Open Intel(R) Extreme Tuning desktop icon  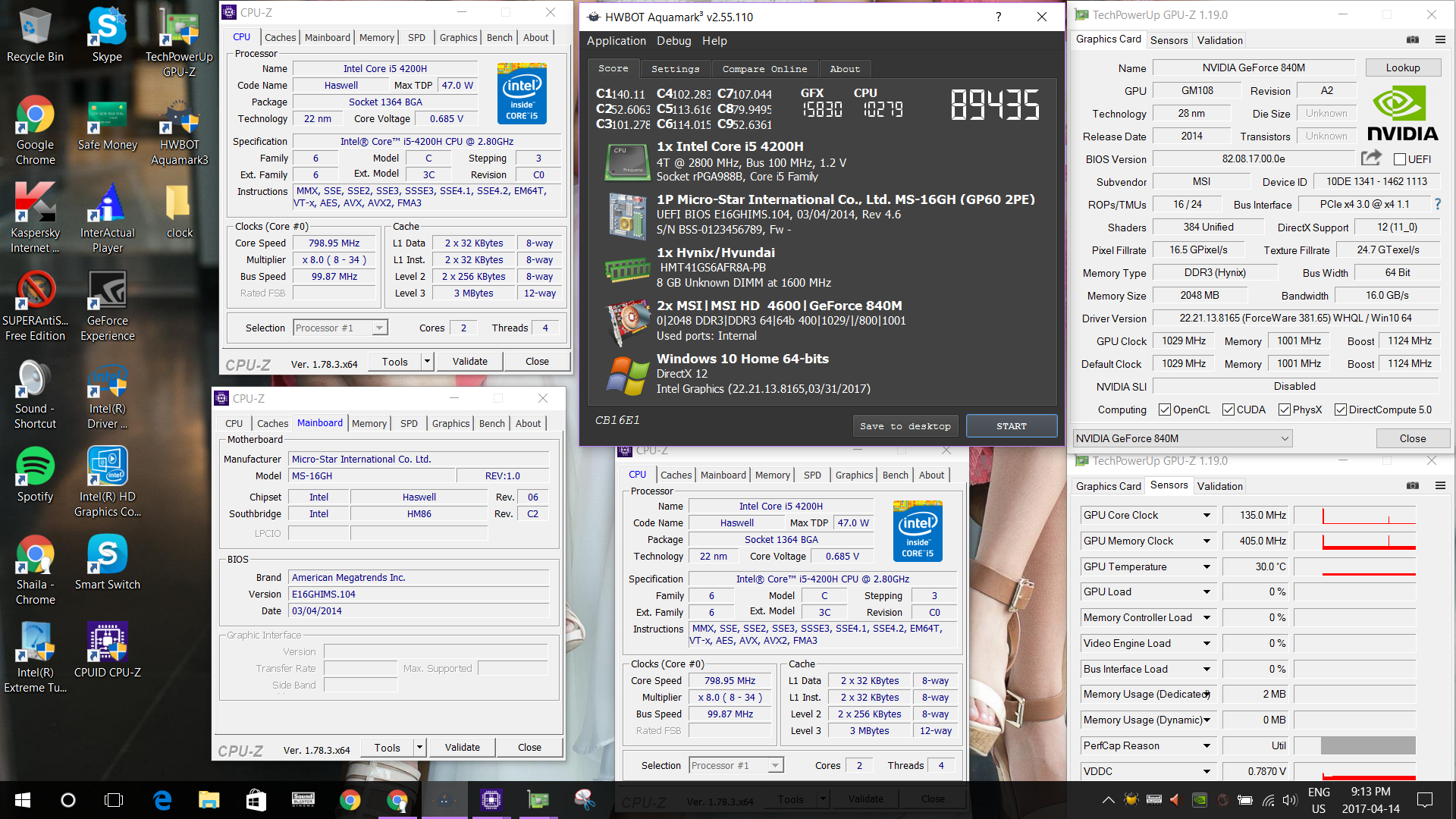(x=35, y=658)
